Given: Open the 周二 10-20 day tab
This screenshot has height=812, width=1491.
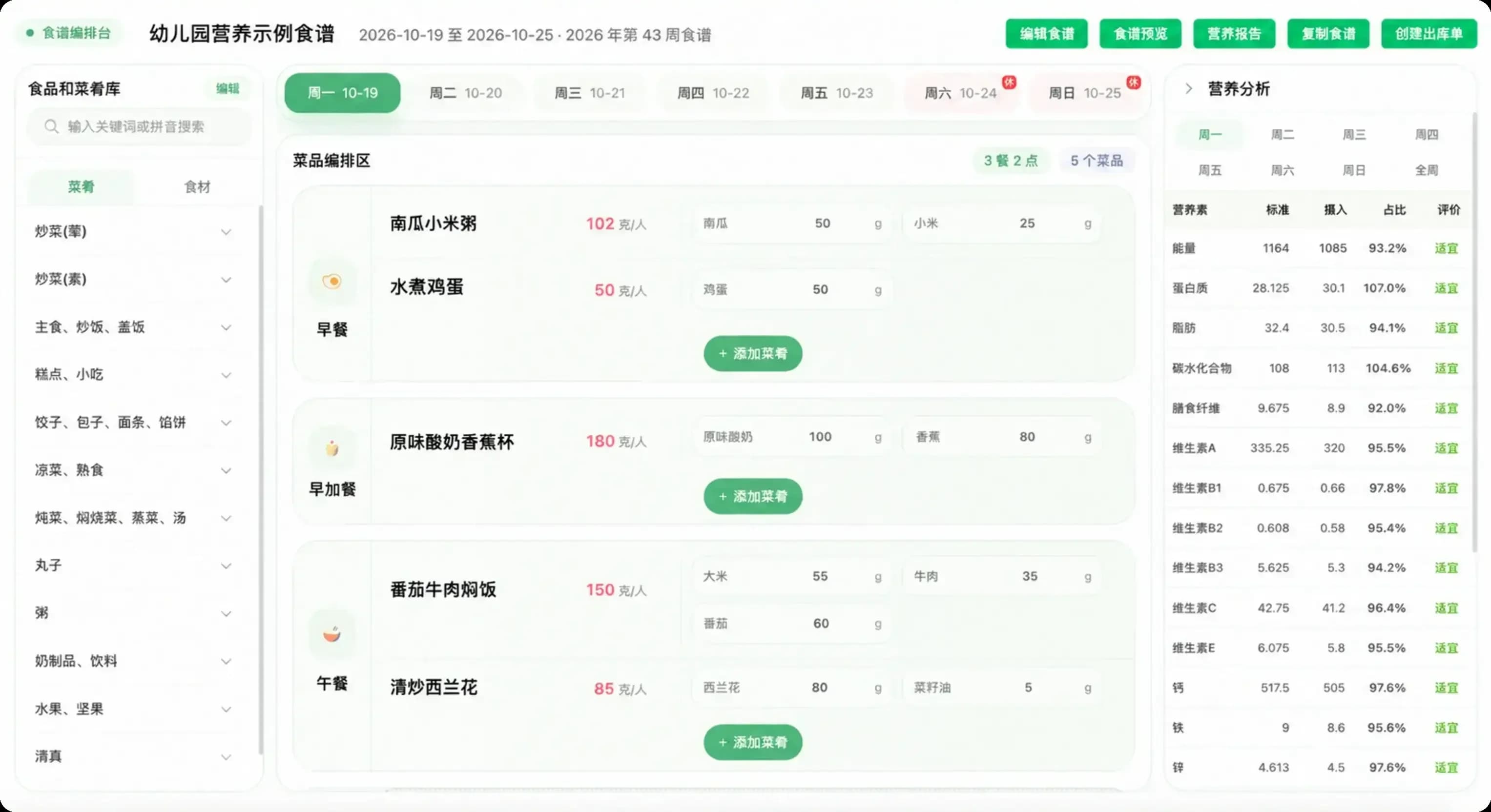Looking at the screenshot, I should (x=465, y=93).
